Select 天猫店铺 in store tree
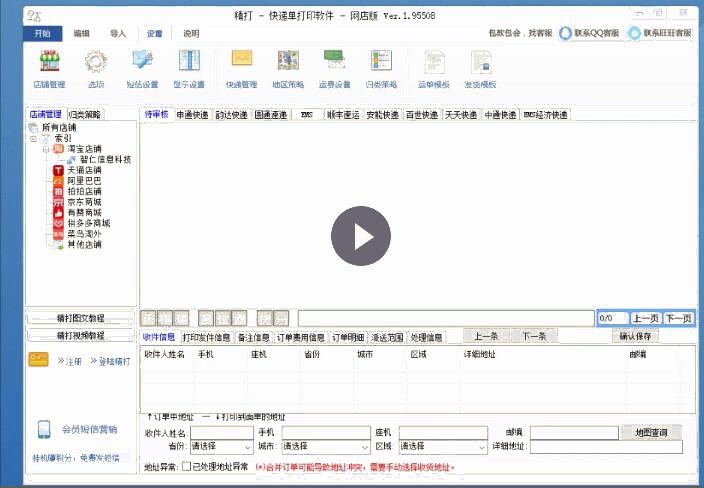Image resolution: width=704 pixels, height=488 pixels. [x=83, y=170]
